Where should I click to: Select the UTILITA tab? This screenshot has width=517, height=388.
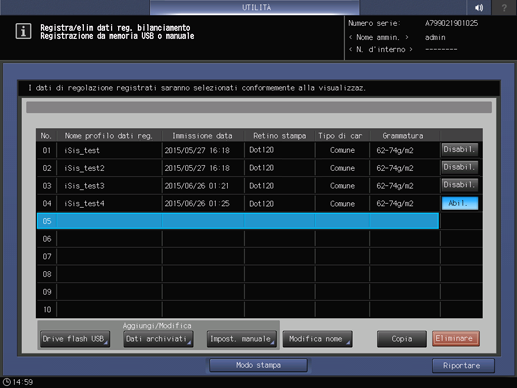tap(255, 7)
